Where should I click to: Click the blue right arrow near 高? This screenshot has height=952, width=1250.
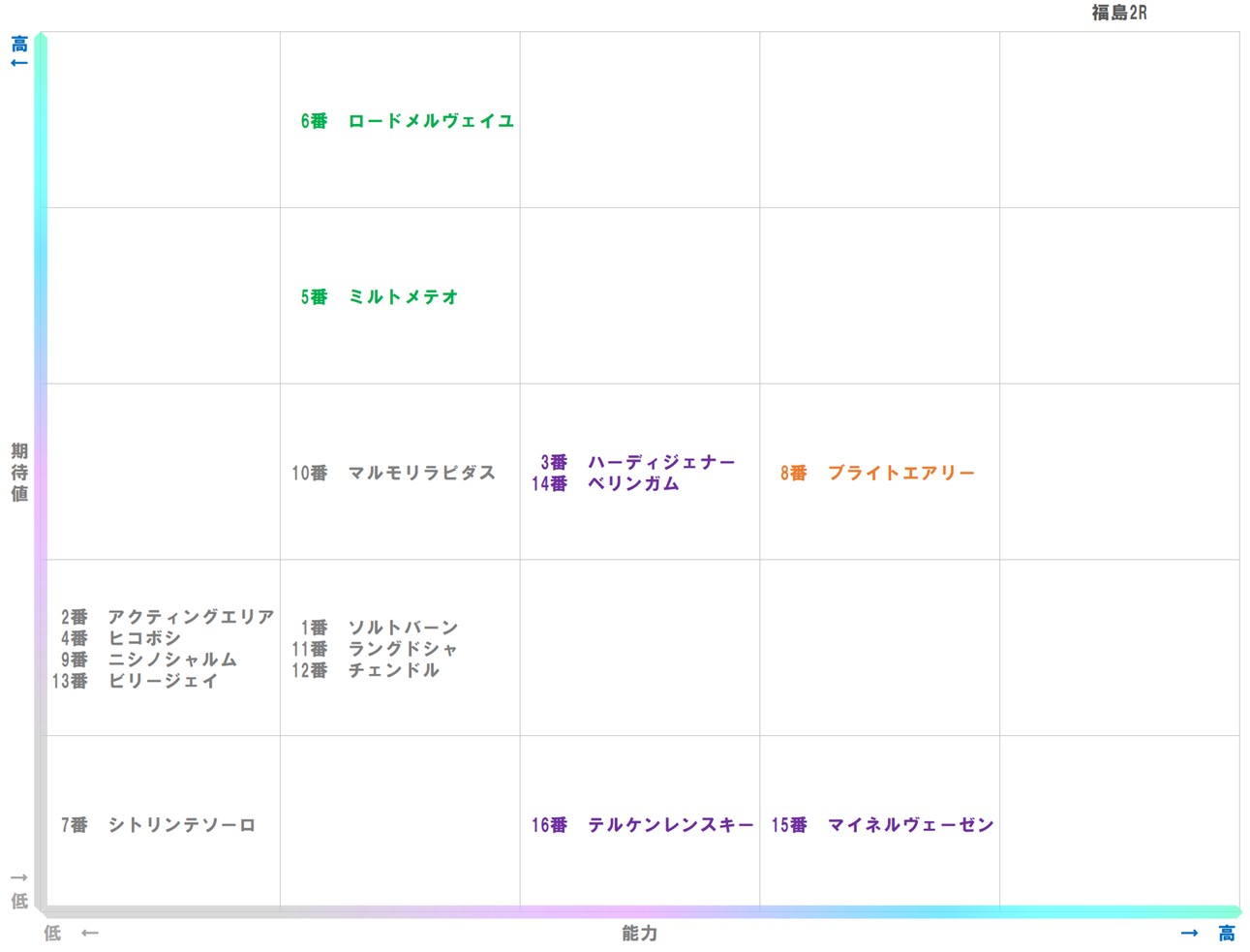point(1190,933)
